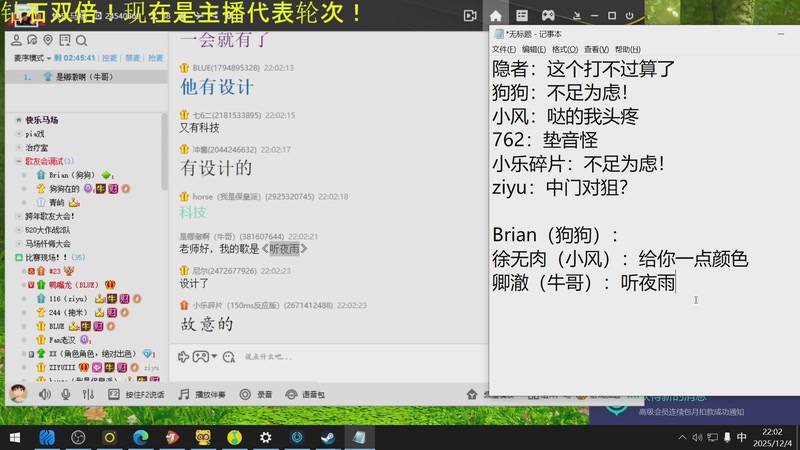Open dropdown arrow next to chat gamepad icon

click(x=214, y=356)
